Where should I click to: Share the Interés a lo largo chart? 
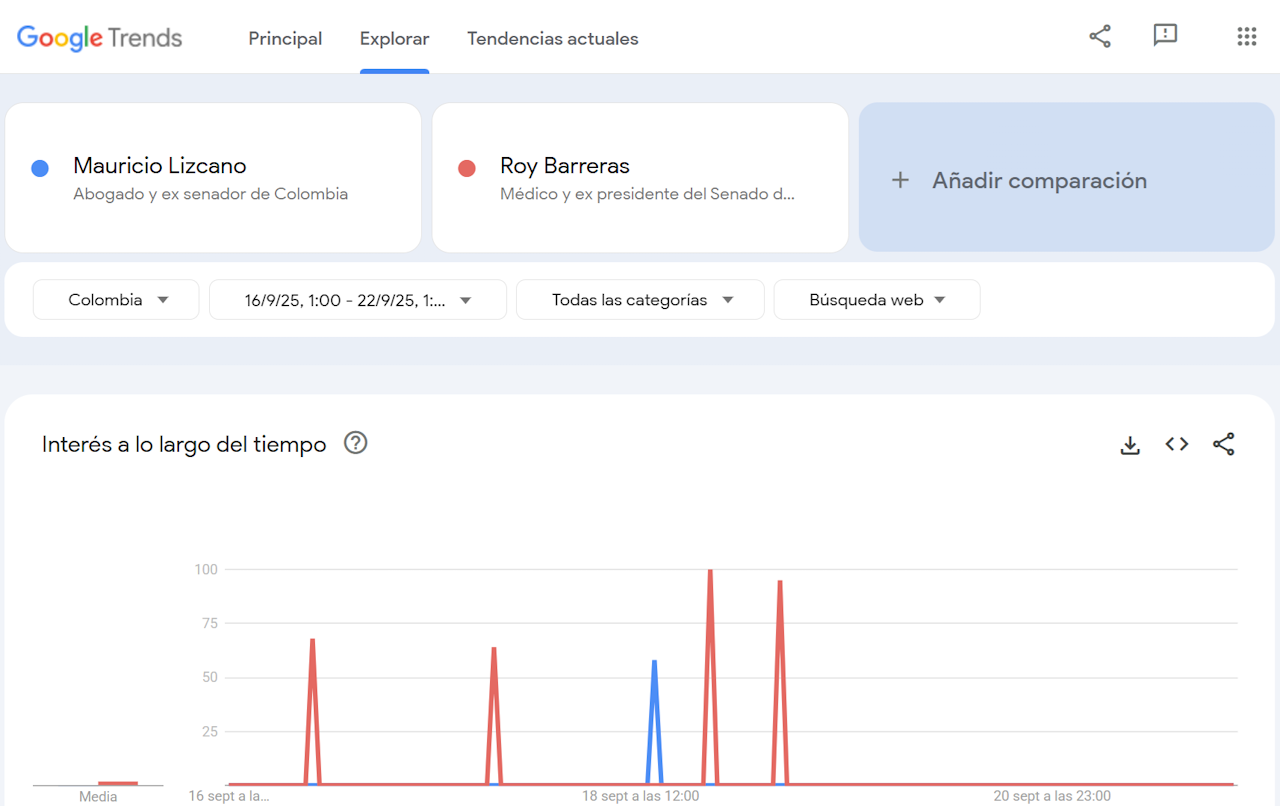pyautogui.click(x=1223, y=445)
